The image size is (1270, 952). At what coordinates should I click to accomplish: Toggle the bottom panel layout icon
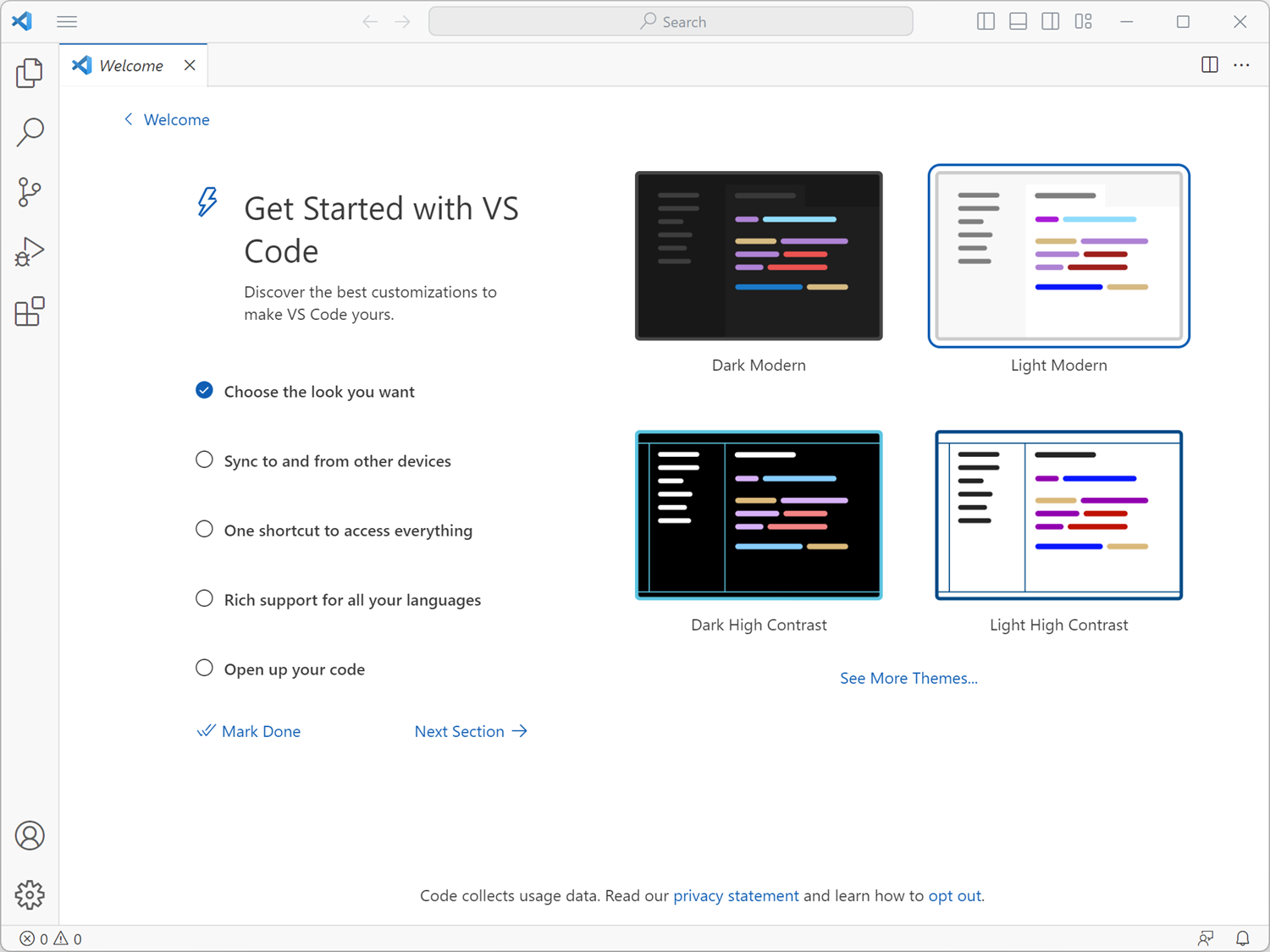point(1018,21)
